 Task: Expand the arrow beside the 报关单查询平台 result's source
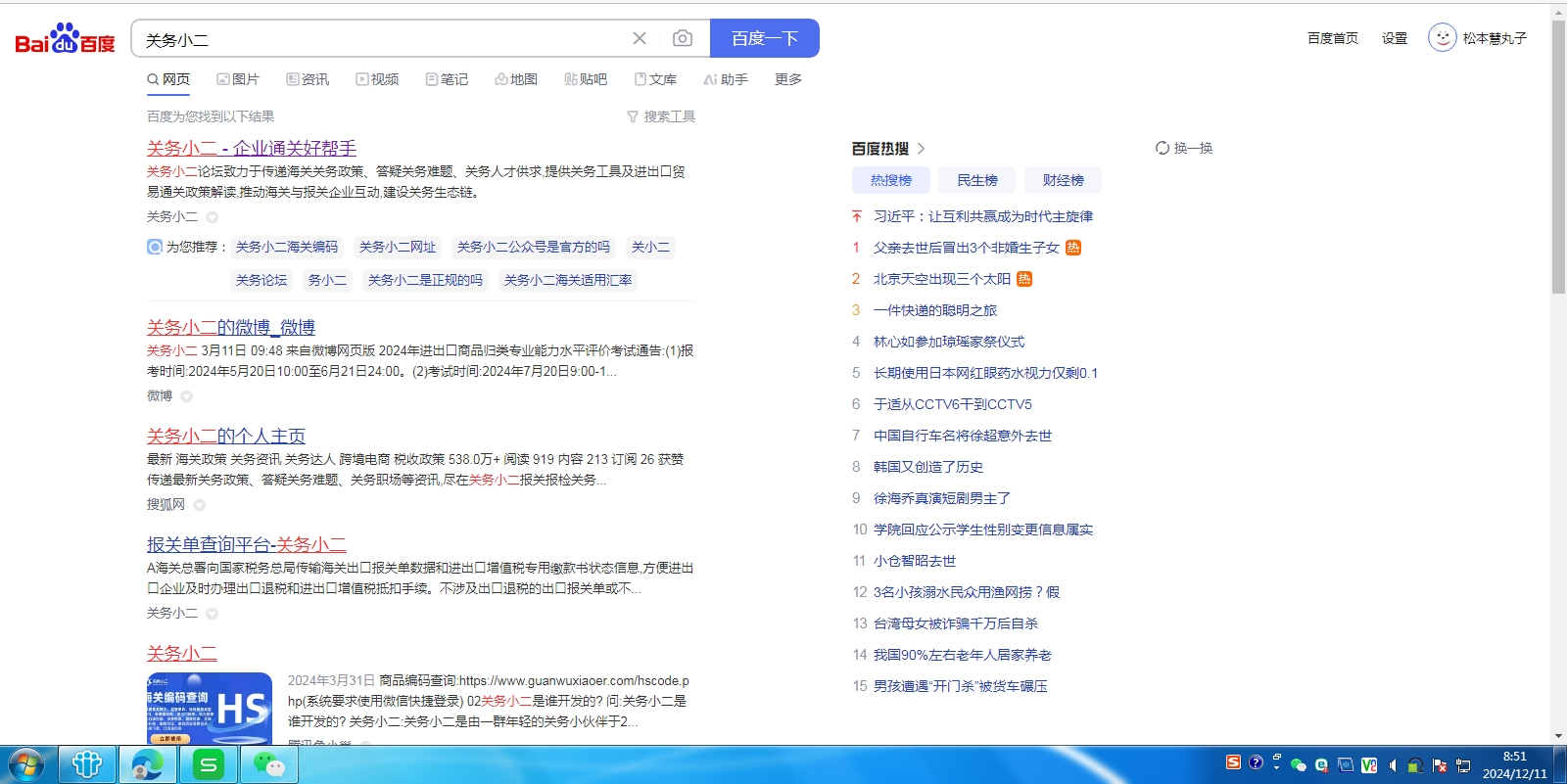pos(212,614)
